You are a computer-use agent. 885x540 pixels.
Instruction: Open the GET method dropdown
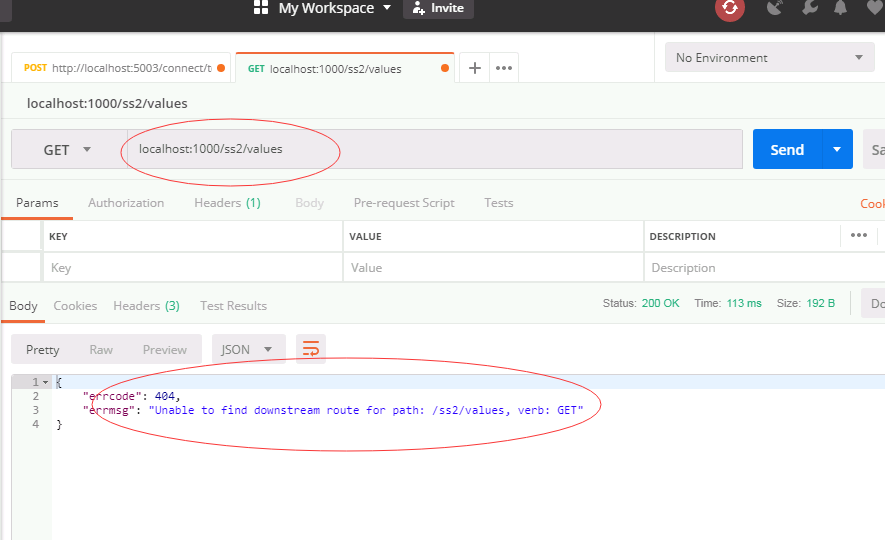point(67,150)
